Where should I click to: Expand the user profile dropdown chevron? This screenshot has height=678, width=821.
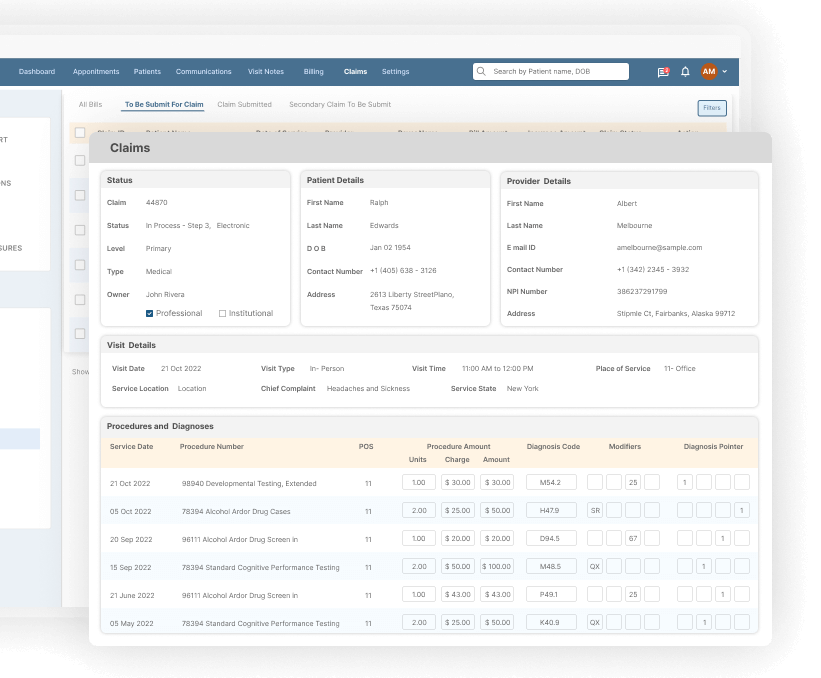coord(725,72)
